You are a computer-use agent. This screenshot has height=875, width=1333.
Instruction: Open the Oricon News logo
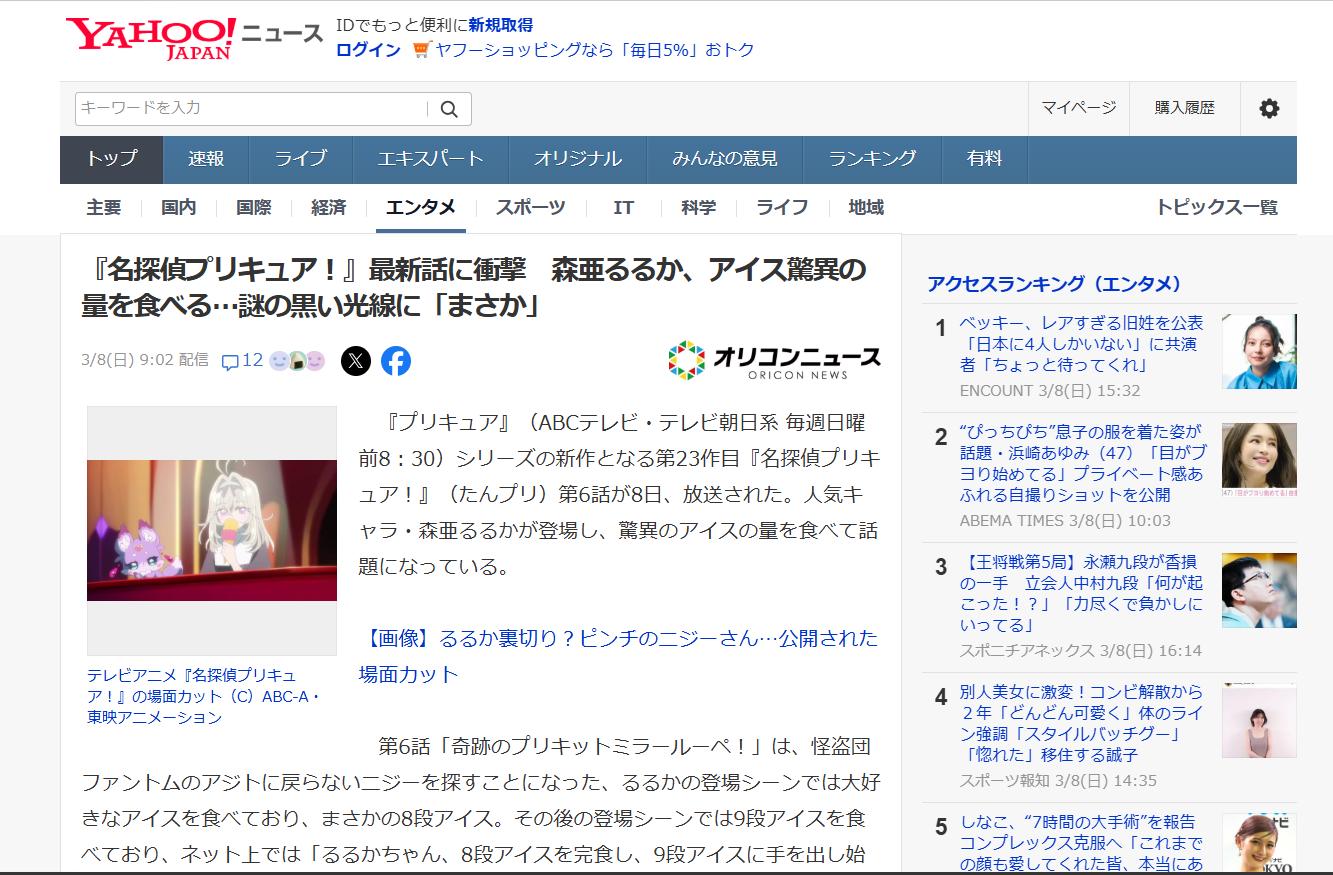774,360
